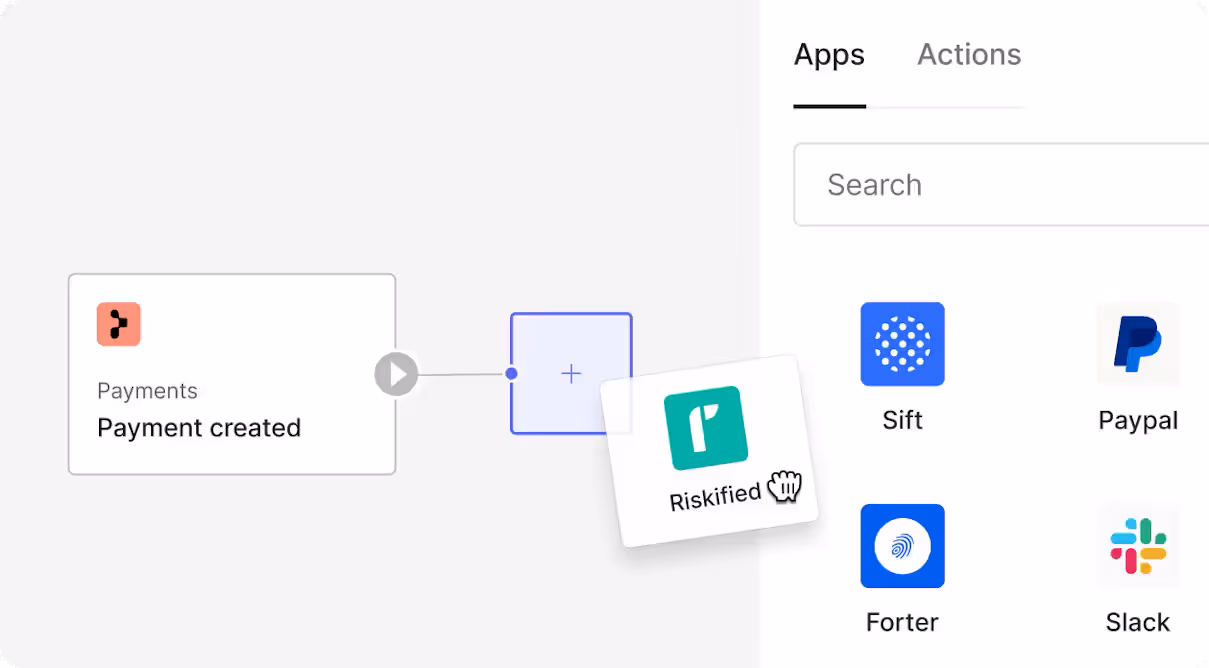Image resolution: width=1209 pixels, height=668 pixels.
Task: Click the Payments category text
Action: [x=148, y=391]
